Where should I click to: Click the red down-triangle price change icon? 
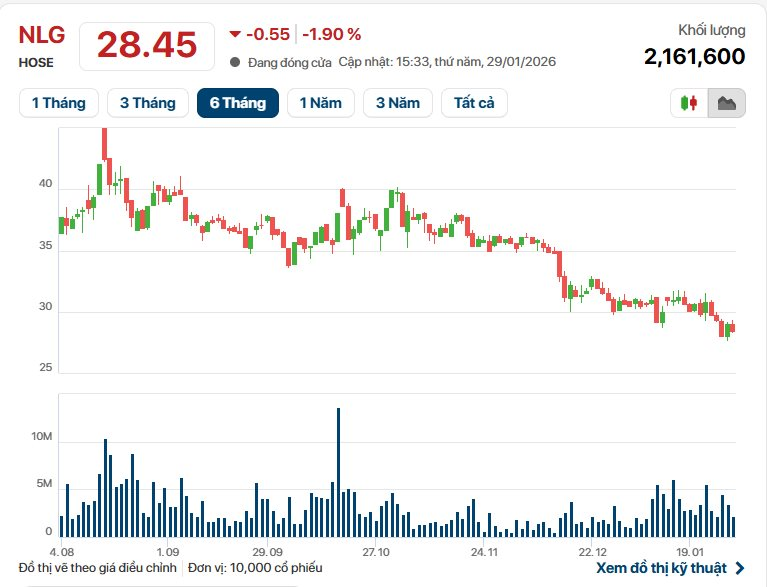coord(235,34)
